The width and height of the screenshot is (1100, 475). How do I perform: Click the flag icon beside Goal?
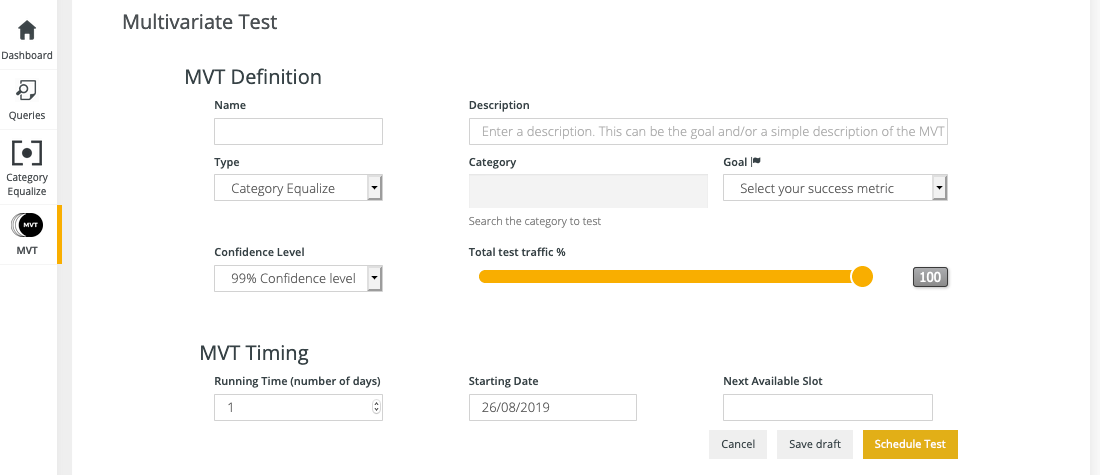pyautogui.click(x=756, y=162)
